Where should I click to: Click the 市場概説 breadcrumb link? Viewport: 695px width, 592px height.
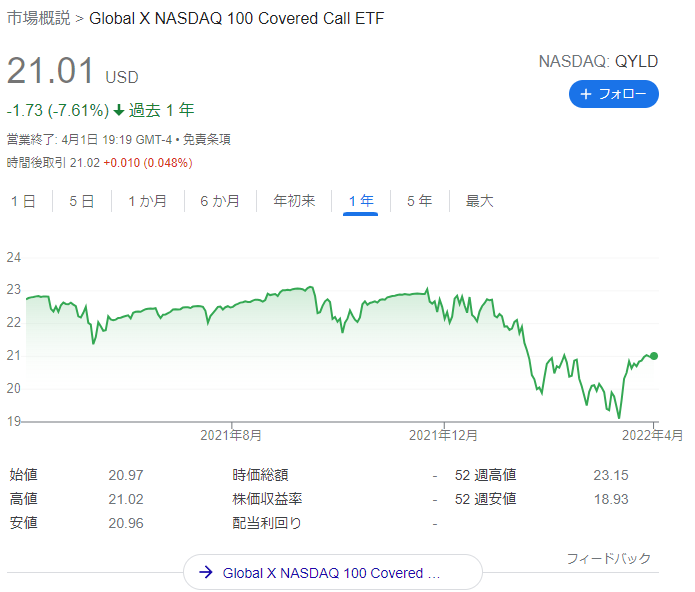39,18
